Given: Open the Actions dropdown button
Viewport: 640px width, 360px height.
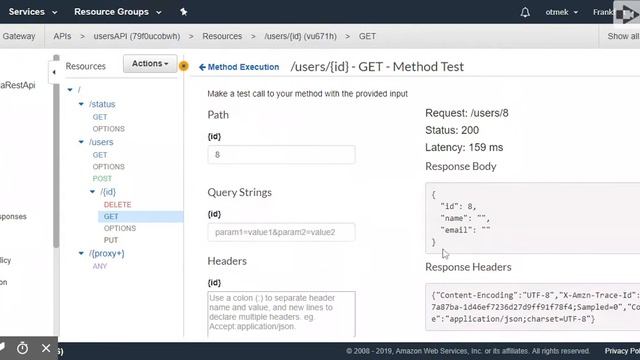Looking at the screenshot, I should pos(150,64).
